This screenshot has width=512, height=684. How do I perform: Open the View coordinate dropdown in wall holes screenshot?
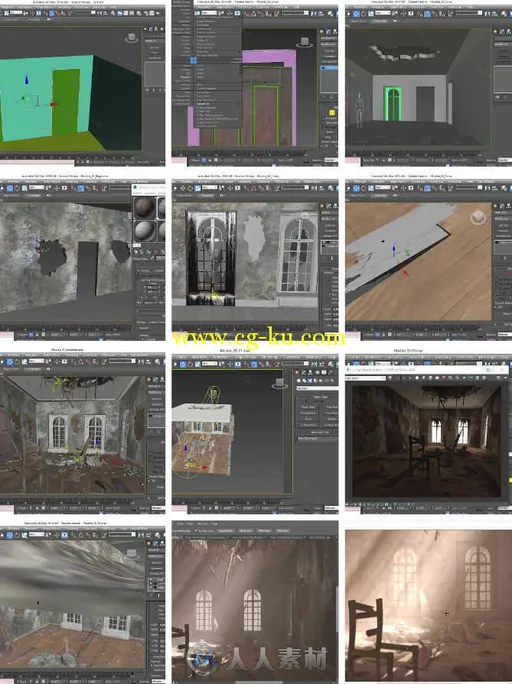click(37, 188)
